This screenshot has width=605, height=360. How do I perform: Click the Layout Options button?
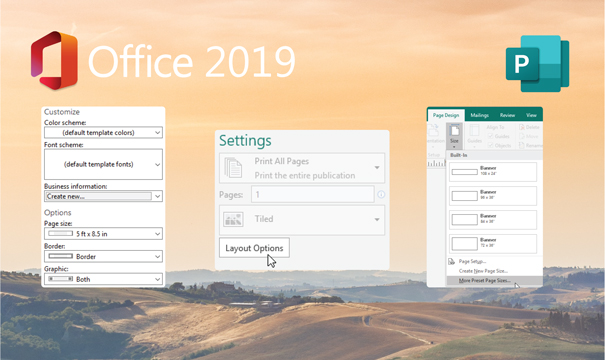tap(254, 248)
